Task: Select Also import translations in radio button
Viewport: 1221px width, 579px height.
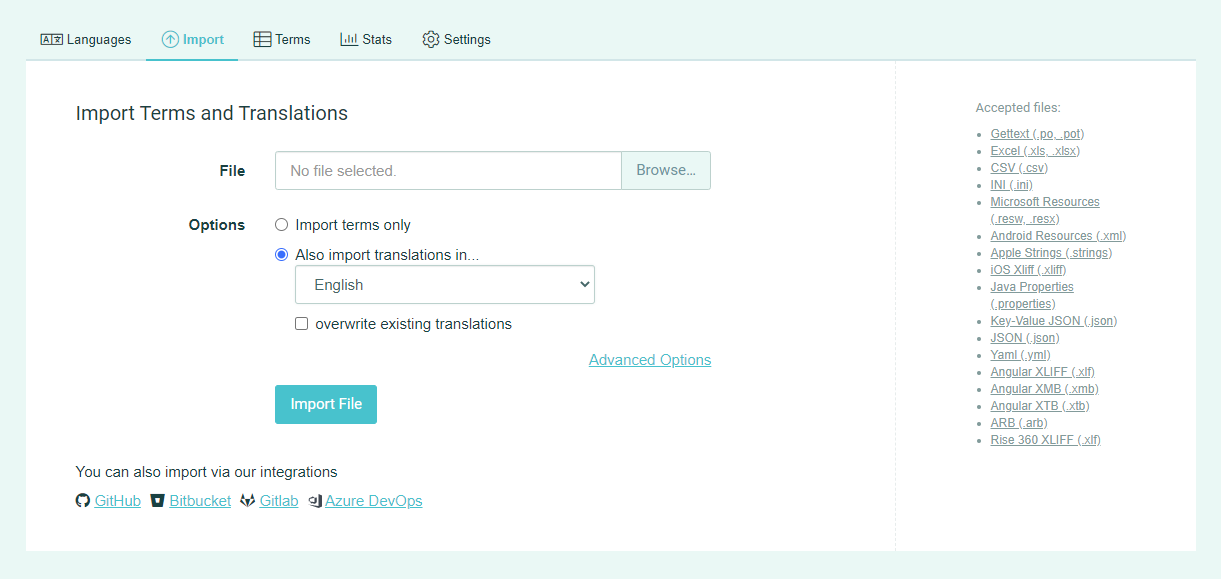Action: tap(282, 255)
